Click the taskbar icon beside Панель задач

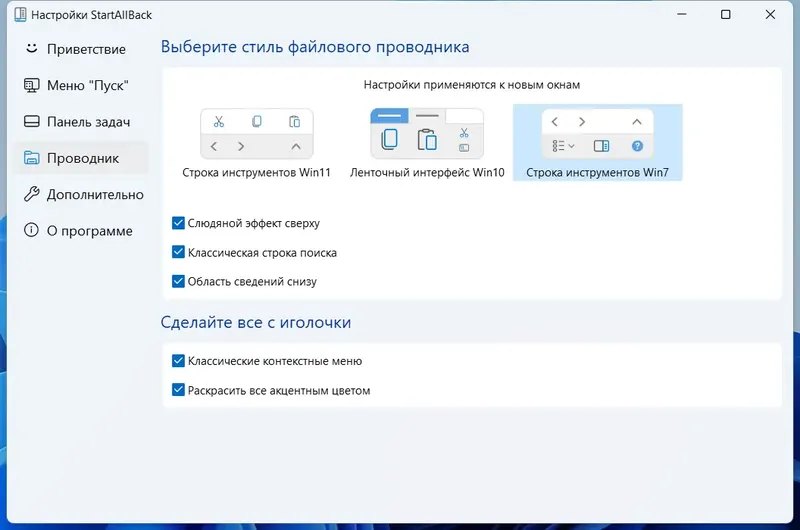(x=32, y=121)
